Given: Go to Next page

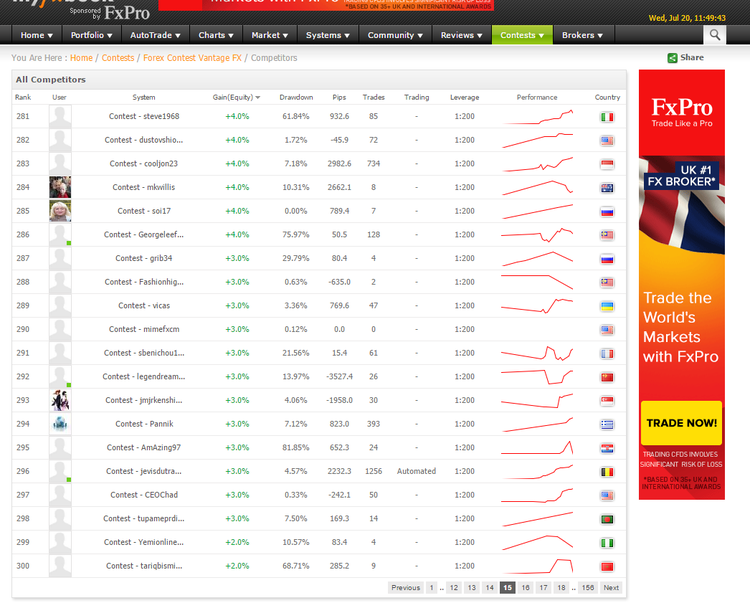Looking at the screenshot, I should click(x=611, y=588).
